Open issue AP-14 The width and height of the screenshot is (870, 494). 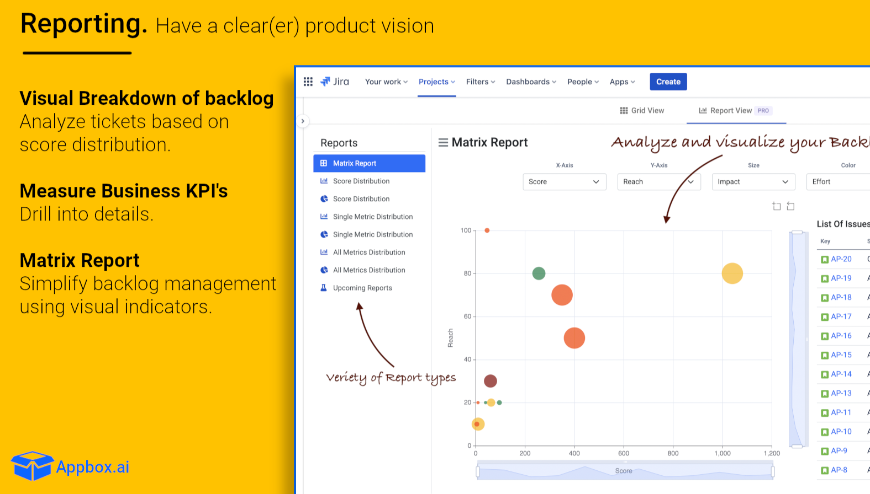(841, 374)
